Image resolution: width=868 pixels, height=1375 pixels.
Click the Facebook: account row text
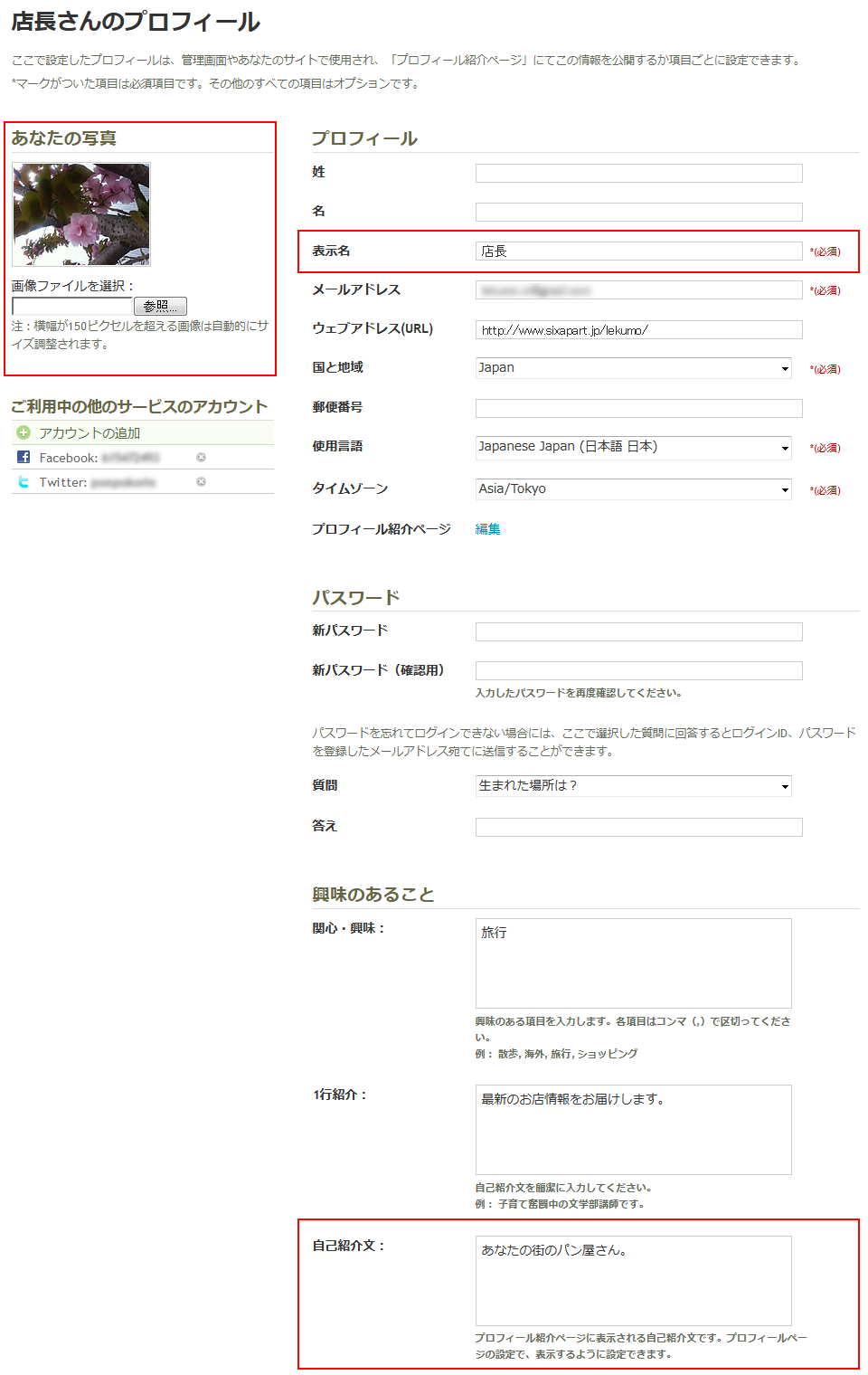click(99, 458)
